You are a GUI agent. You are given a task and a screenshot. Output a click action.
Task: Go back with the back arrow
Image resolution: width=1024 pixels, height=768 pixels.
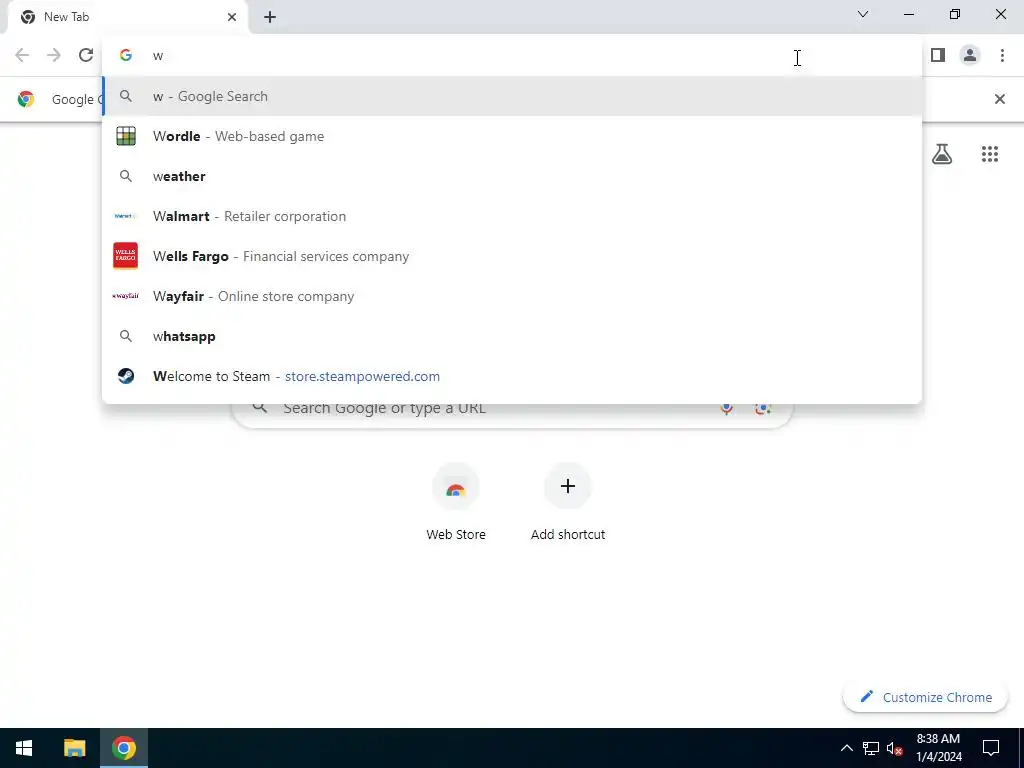pos(22,56)
